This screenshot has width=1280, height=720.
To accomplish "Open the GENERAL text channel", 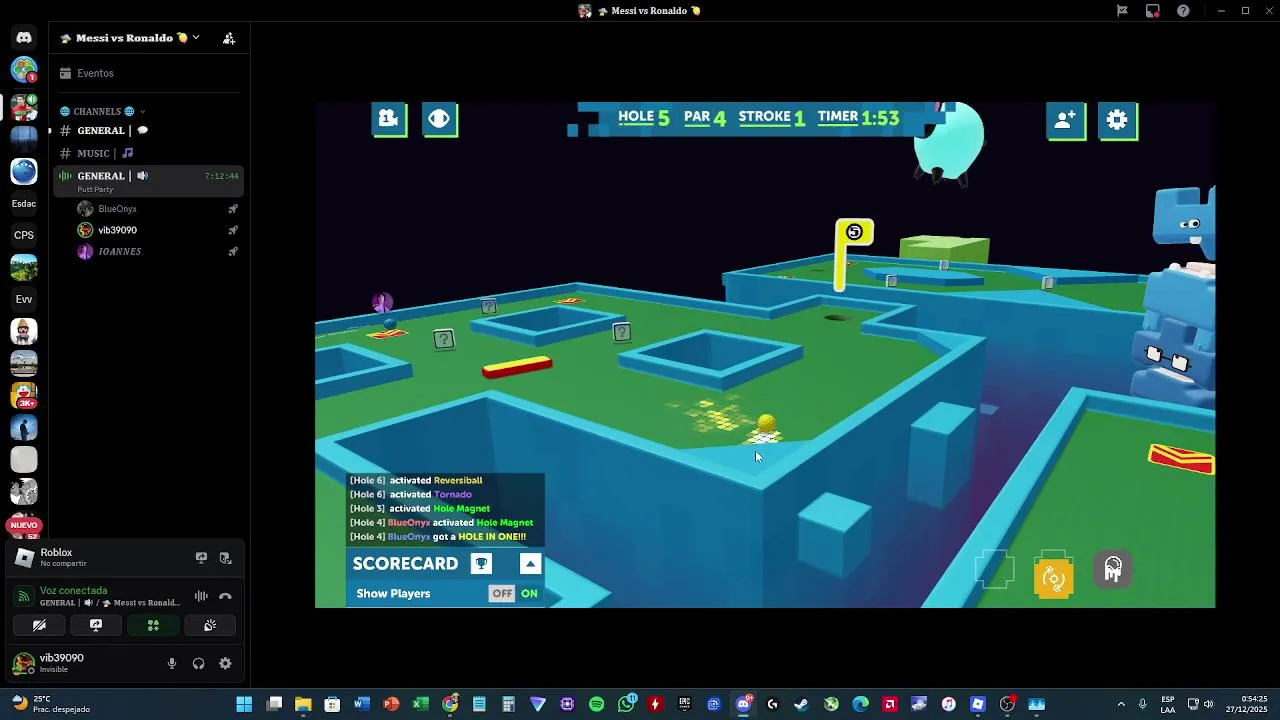I will (x=150, y=130).
